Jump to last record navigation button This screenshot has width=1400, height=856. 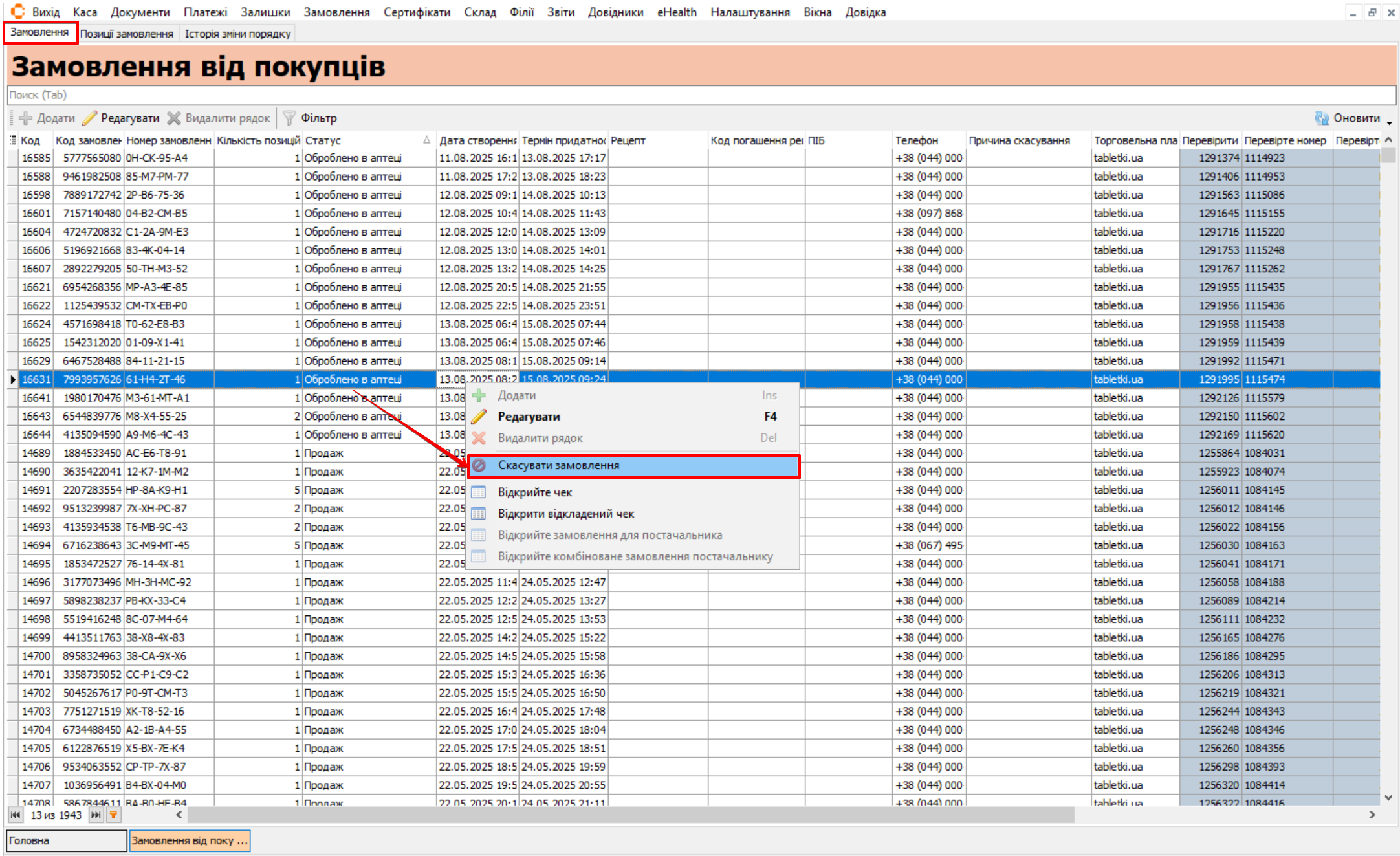pyautogui.click(x=96, y=815)
